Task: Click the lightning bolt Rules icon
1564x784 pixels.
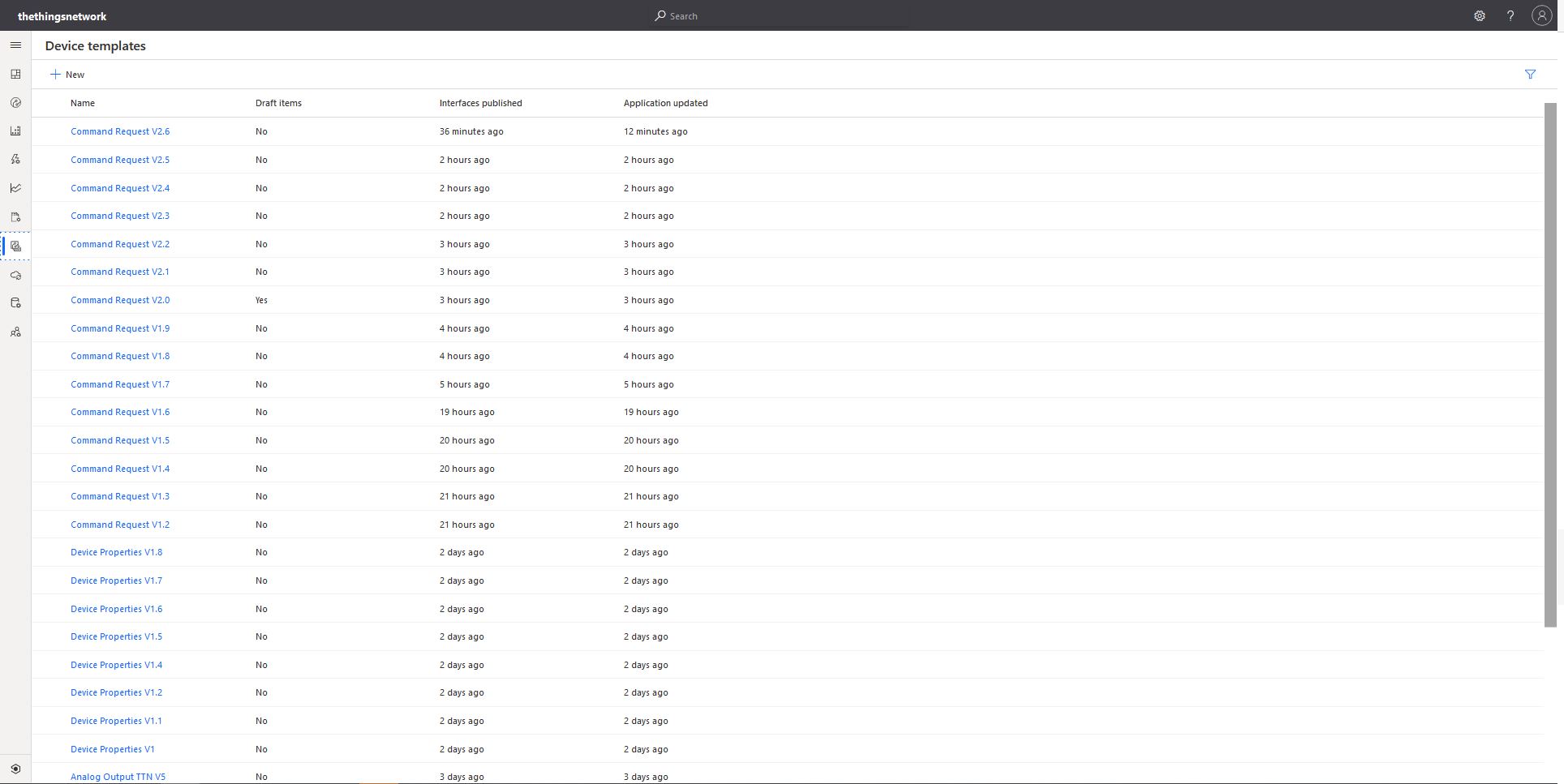Action: 15,160
